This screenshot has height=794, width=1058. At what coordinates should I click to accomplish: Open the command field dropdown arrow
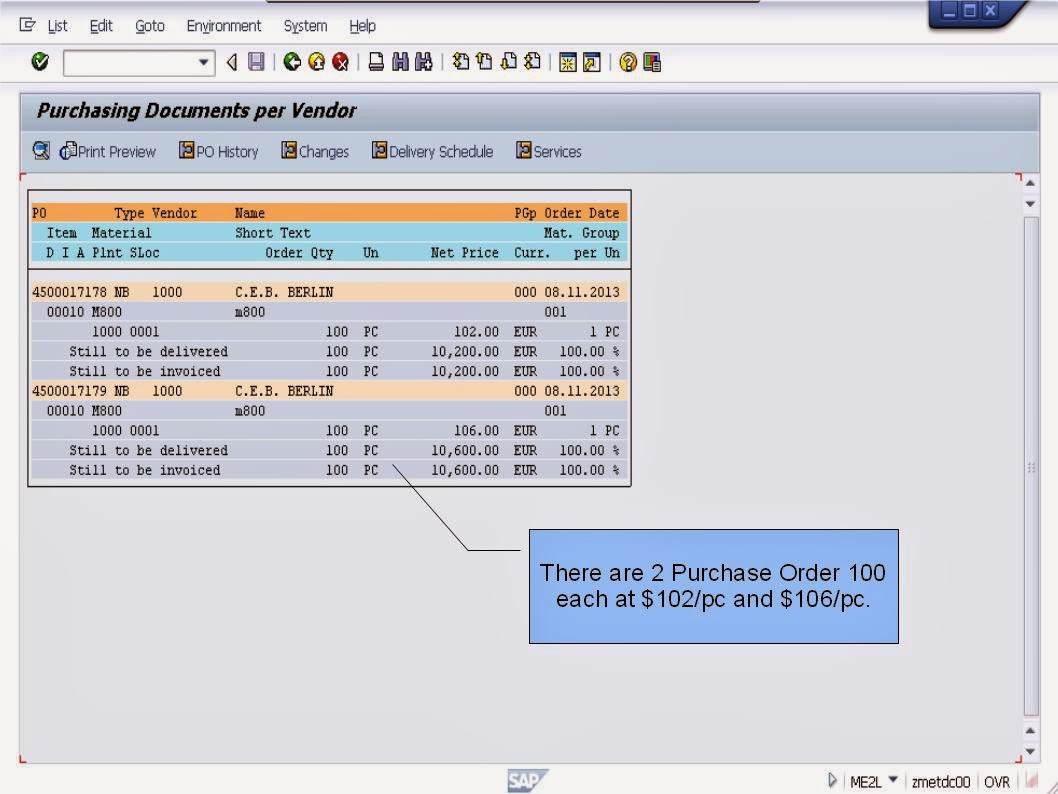[x=203, y=63]
